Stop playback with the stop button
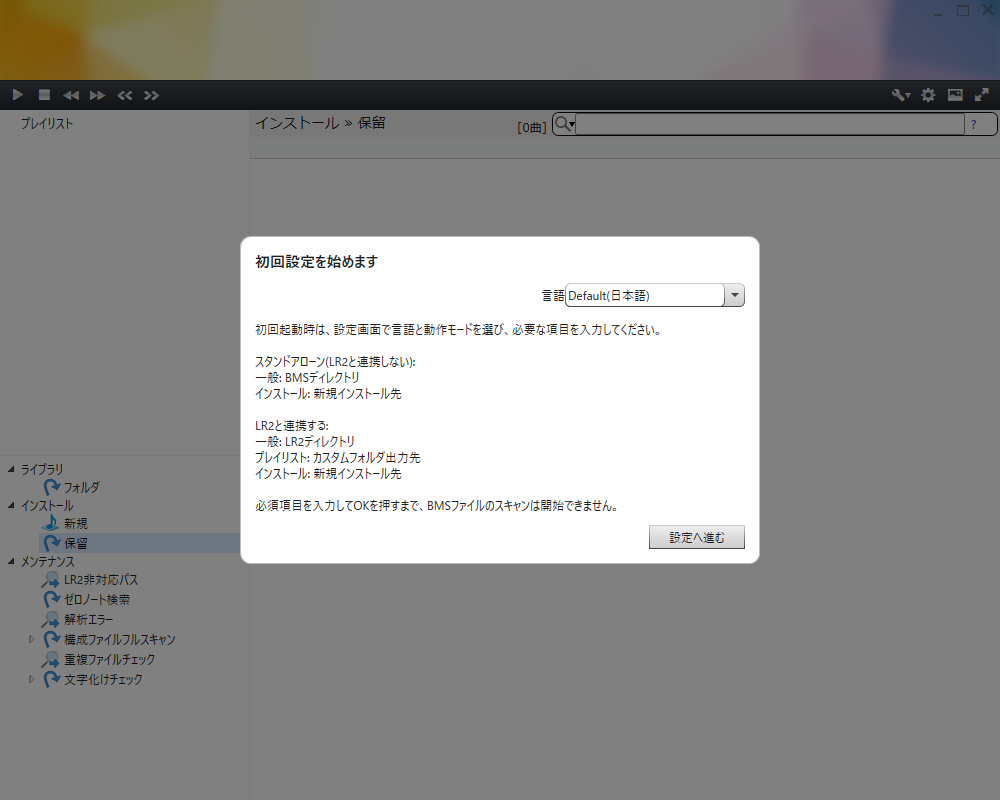1000x800 pixels. click(x=44, y=95)
